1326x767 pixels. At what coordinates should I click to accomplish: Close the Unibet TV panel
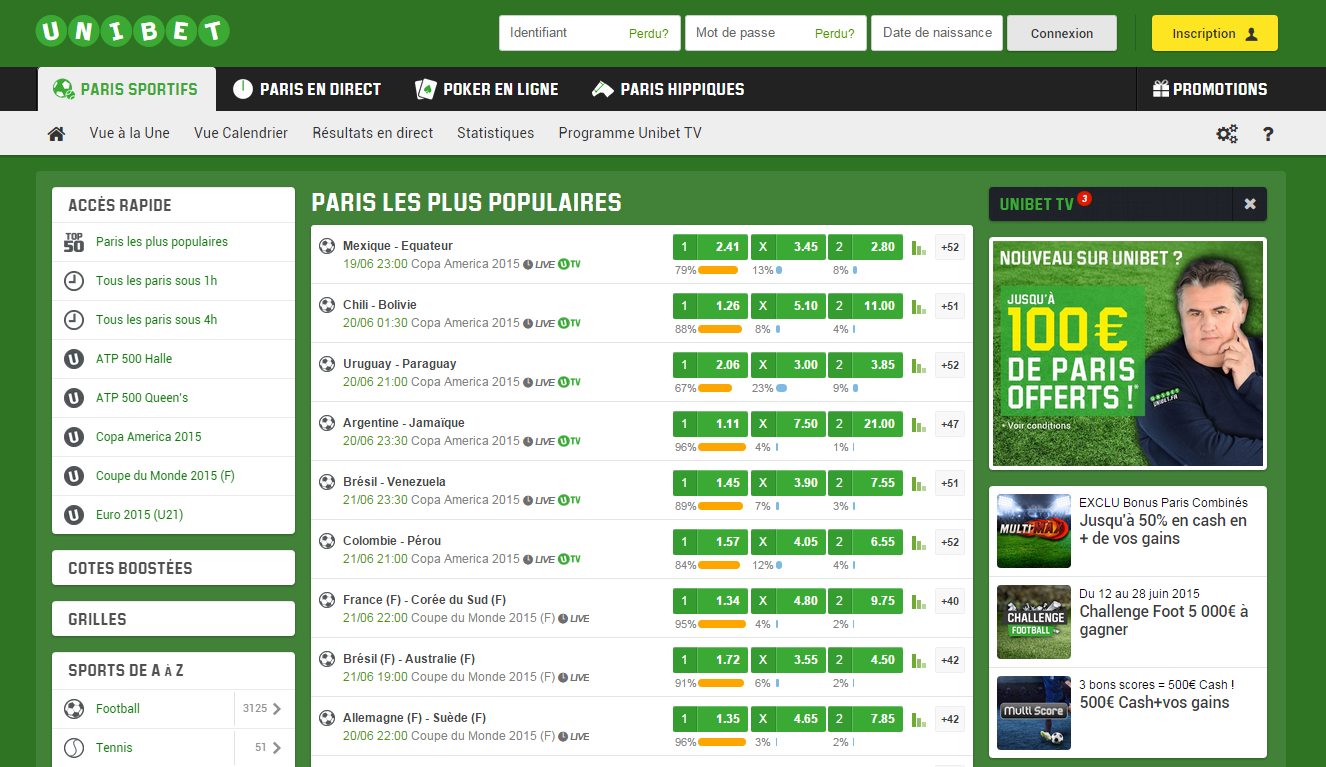[1250, 204]
